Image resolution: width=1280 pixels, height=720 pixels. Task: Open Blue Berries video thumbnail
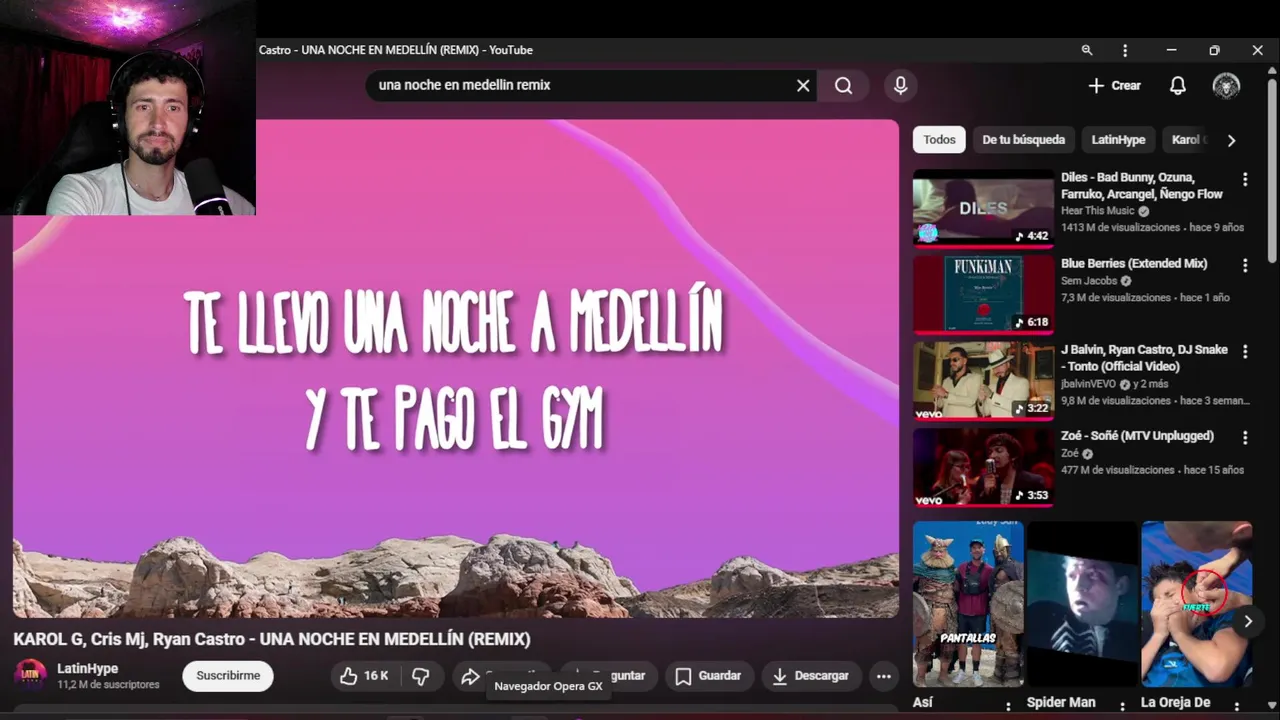click(983, 294)
